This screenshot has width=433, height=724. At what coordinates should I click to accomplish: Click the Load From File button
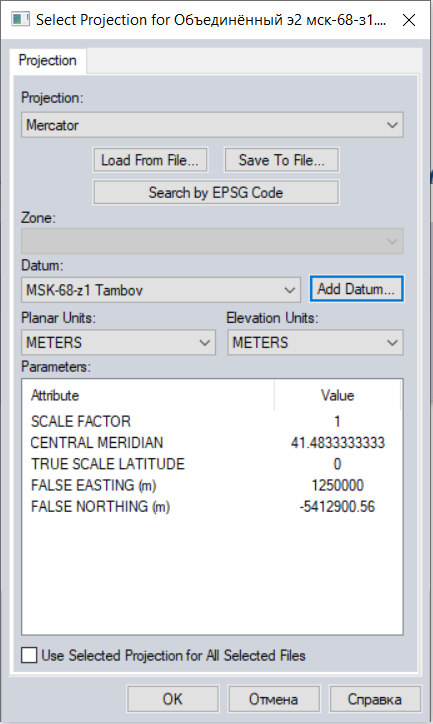150,160
